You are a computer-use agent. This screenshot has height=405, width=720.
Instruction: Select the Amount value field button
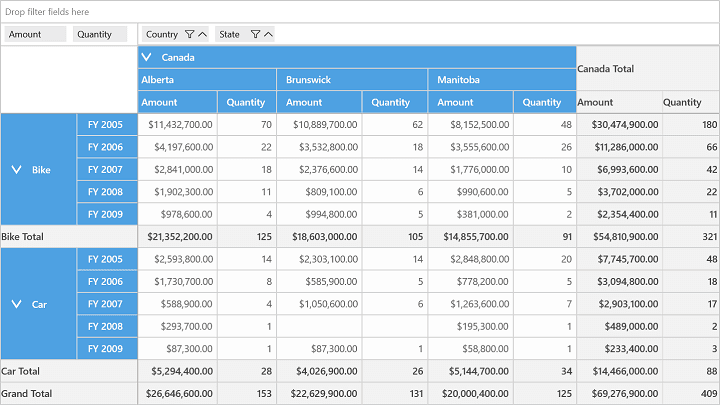click(x=35, y=34)
